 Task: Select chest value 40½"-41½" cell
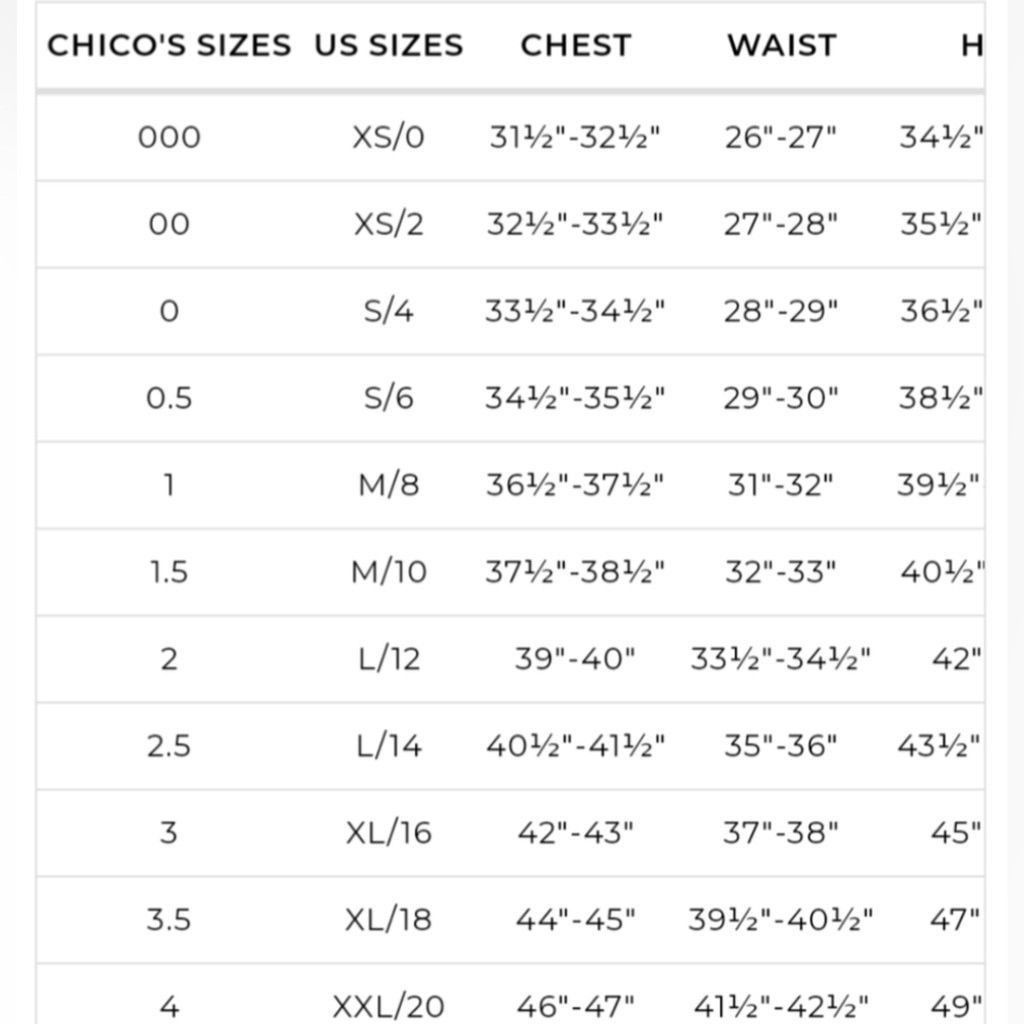575,746
